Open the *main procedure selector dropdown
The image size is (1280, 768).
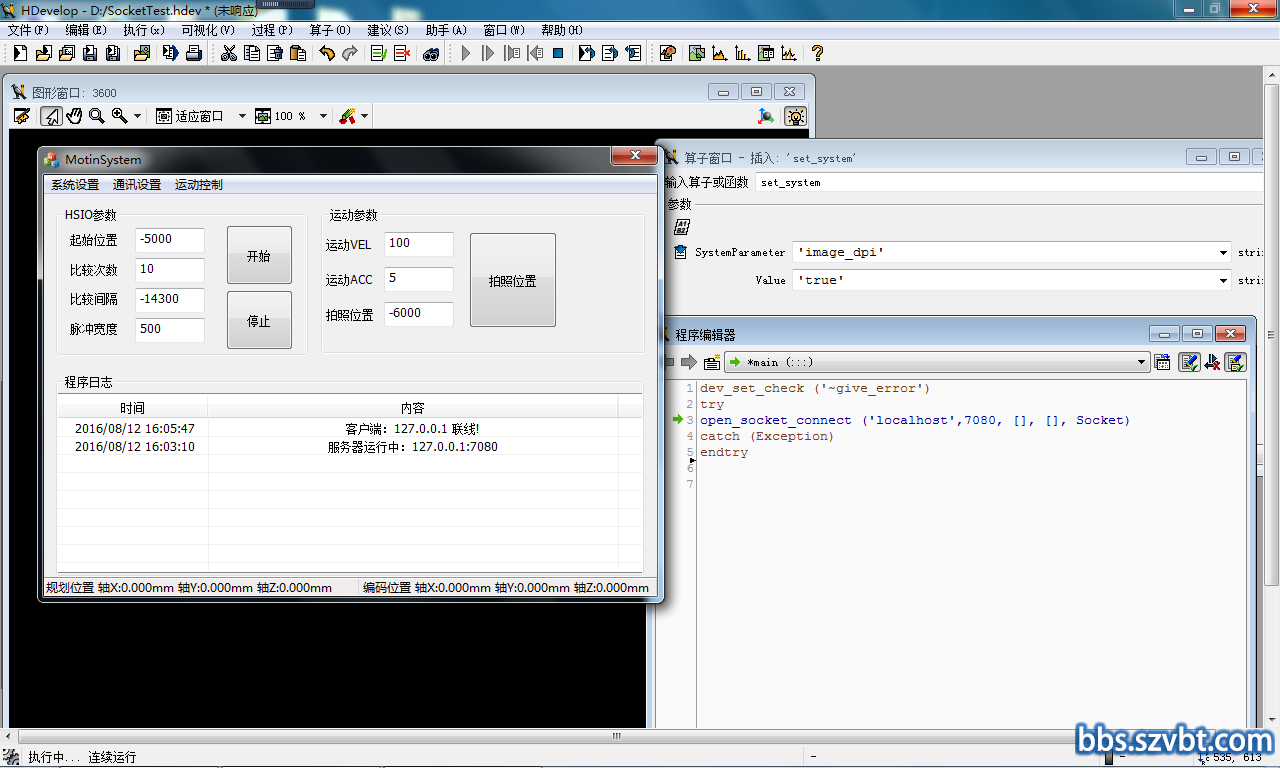(1142, 362)
